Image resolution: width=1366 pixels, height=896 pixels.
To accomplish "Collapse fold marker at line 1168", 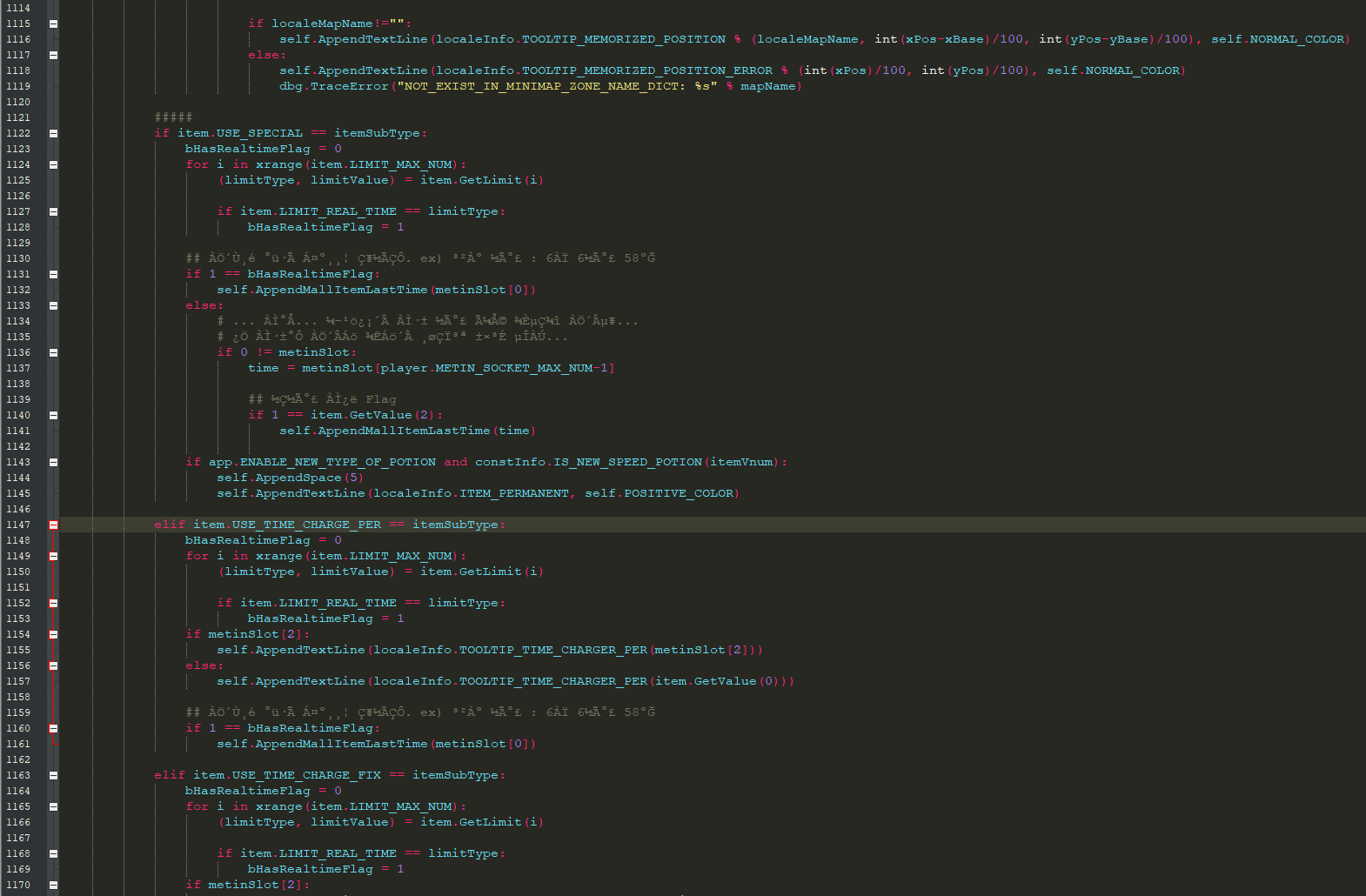I will (53, 853).
